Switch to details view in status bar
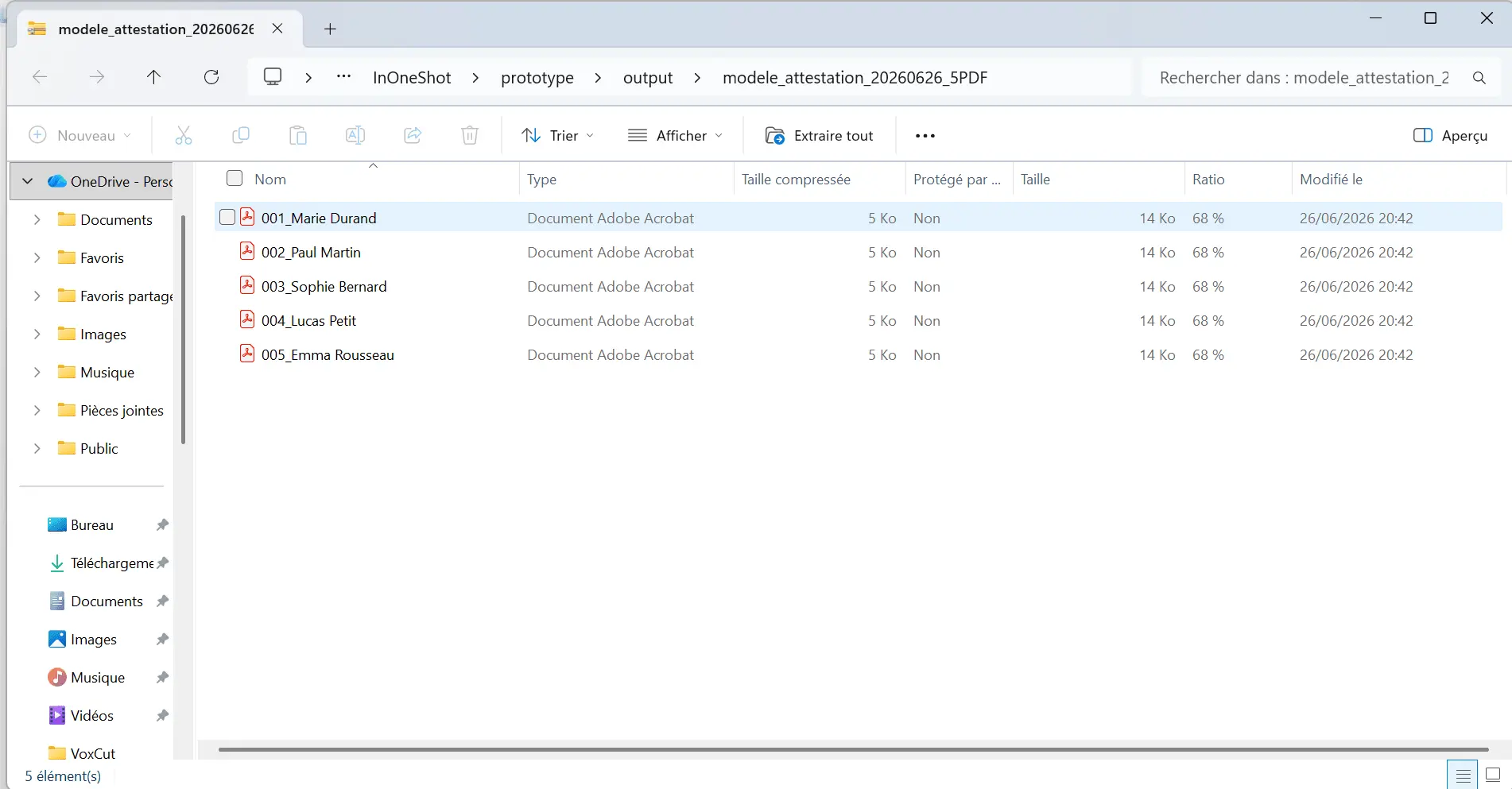1512x789 pixels. click(x=1463, y=775)
